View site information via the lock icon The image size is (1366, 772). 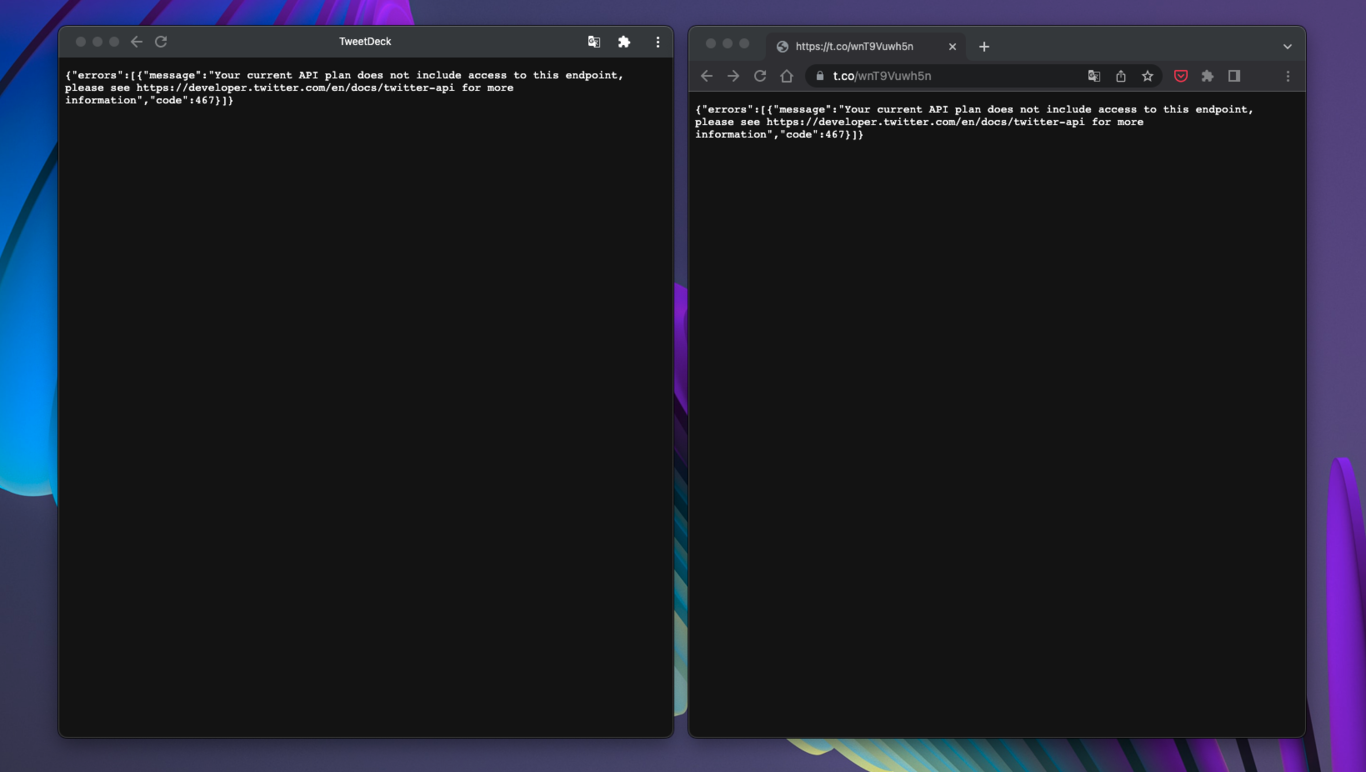820,76
